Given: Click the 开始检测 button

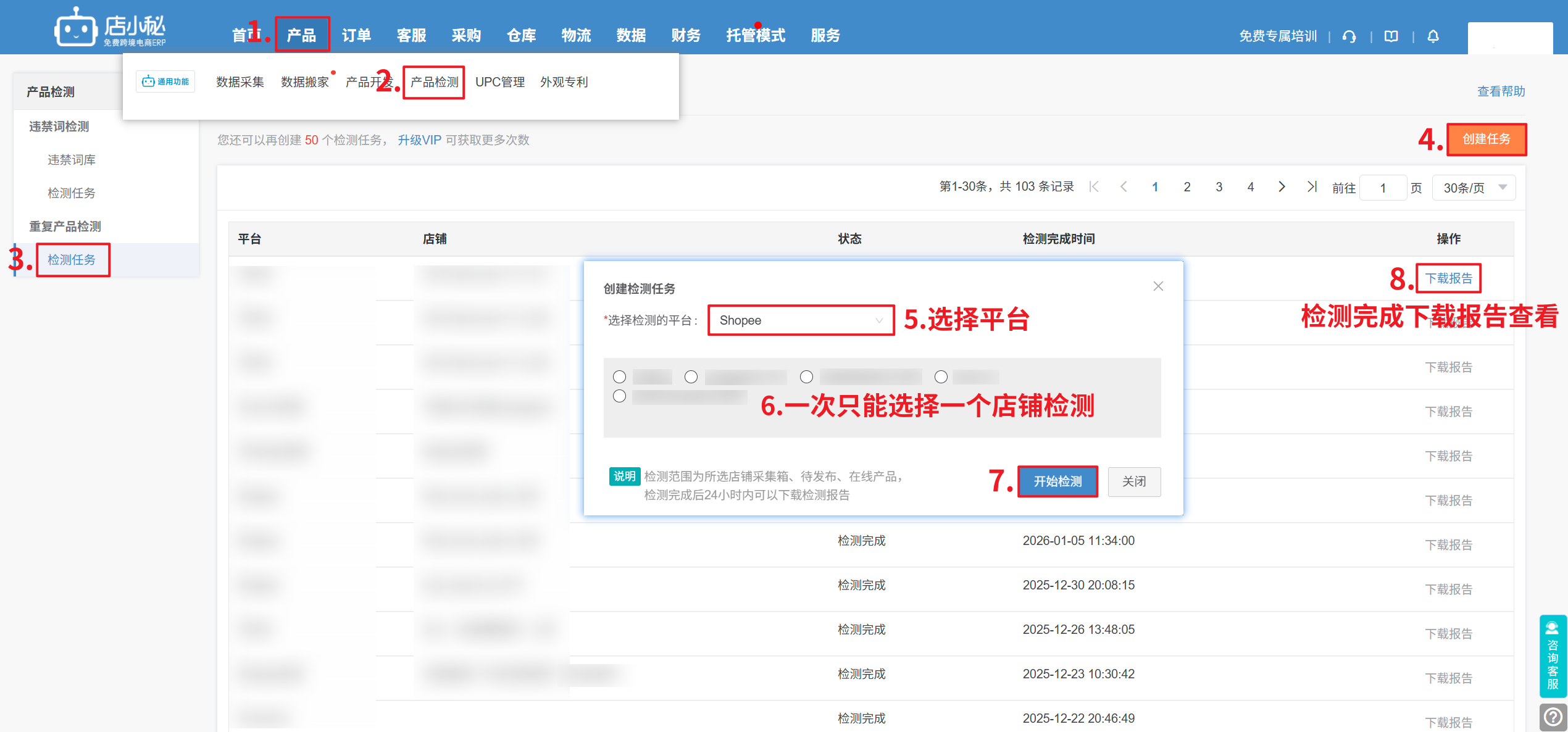Looking at the screenshot, I should [x=1057, y=481].
